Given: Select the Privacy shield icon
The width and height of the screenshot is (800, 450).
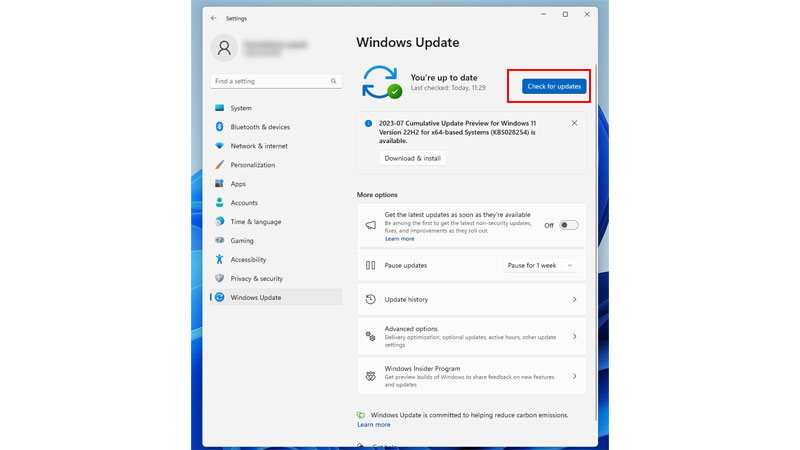Looking at the screenshot, I should (219, 278).
